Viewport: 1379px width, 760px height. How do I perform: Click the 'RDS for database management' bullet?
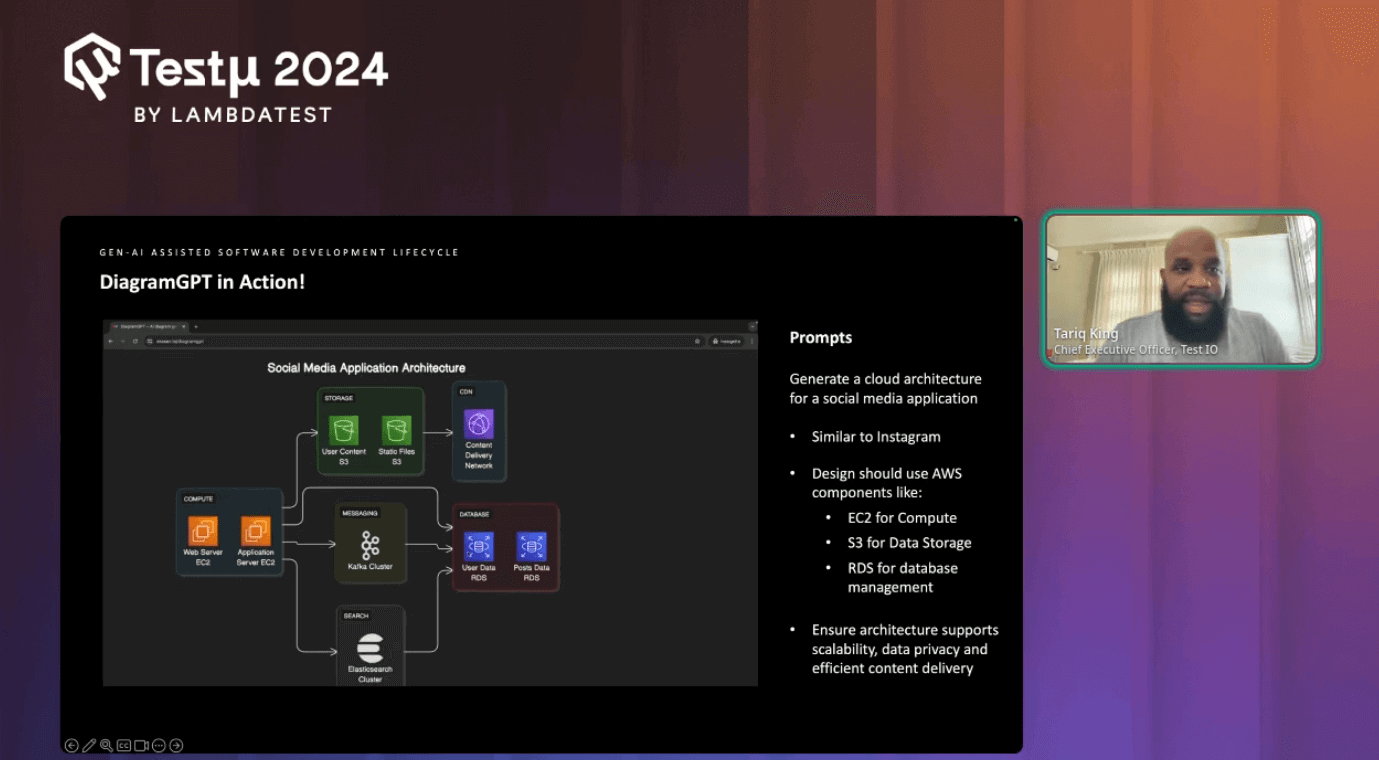click(903, 577)
